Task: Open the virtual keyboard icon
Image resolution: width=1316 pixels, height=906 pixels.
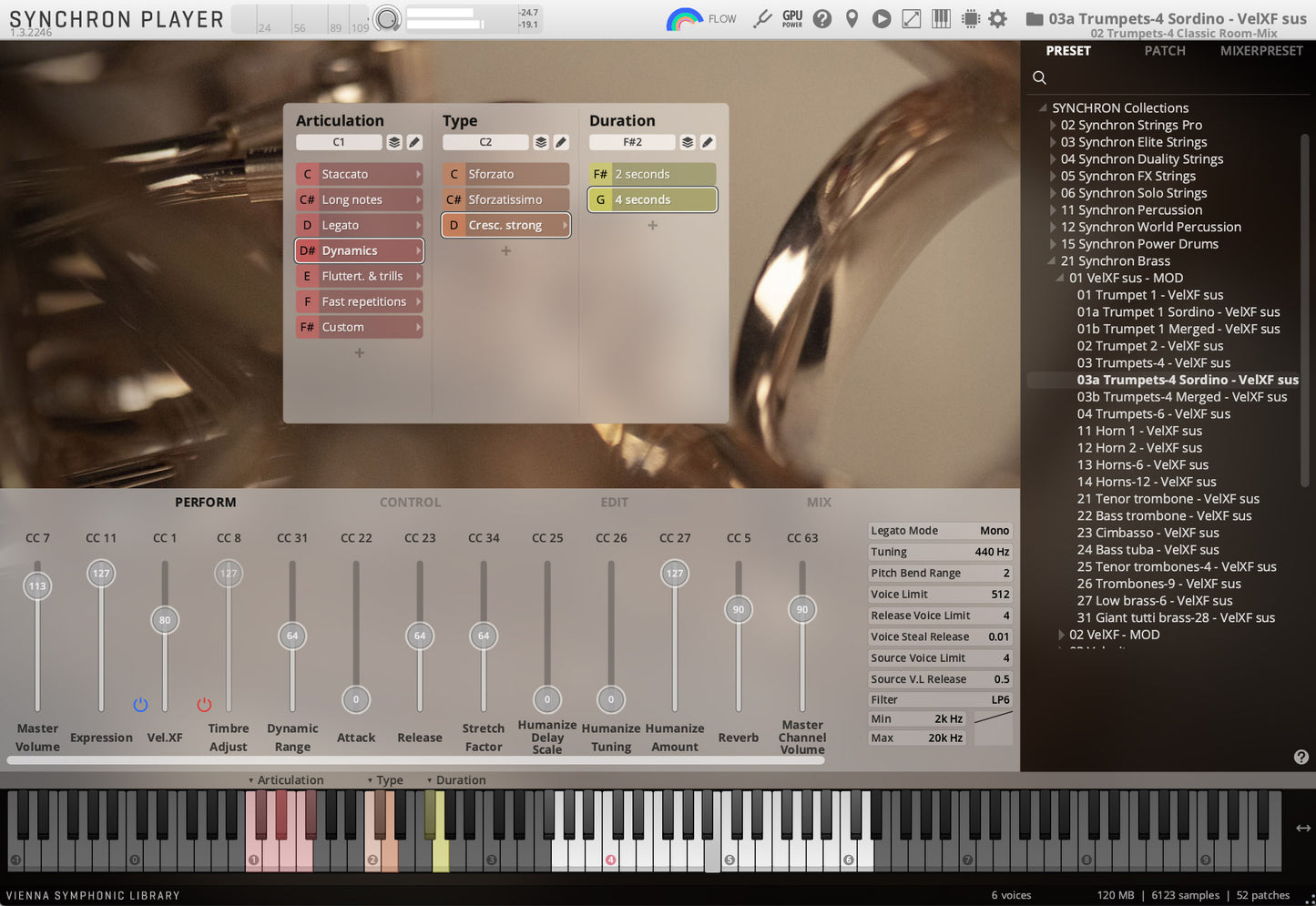Action: click(x=941, y=18)
